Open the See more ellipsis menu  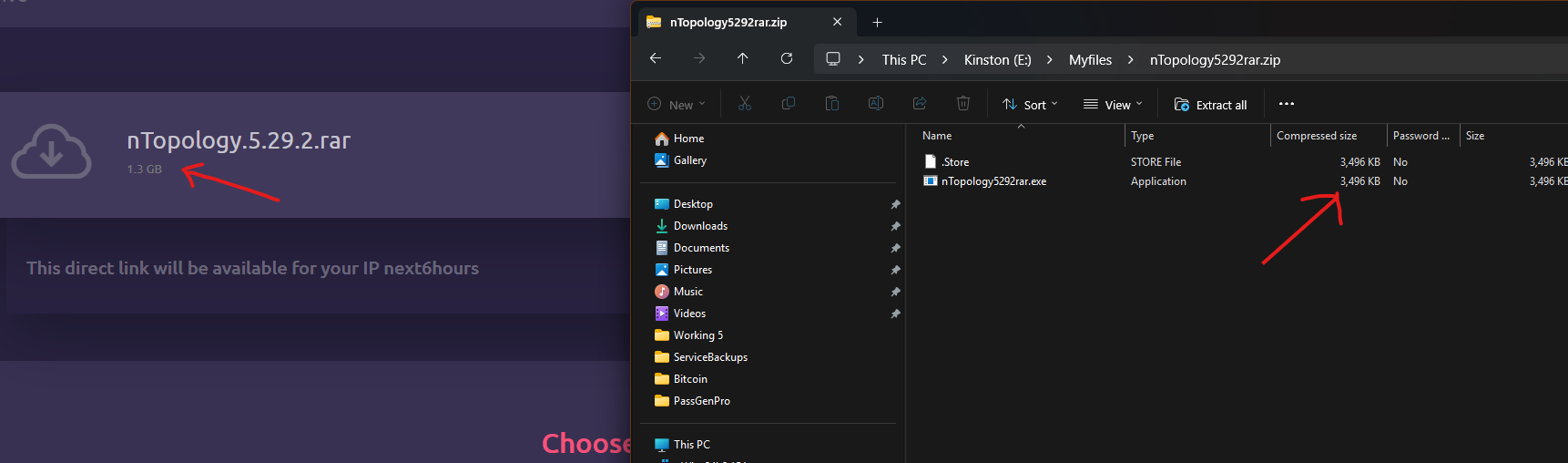(x=1287, y=104)
